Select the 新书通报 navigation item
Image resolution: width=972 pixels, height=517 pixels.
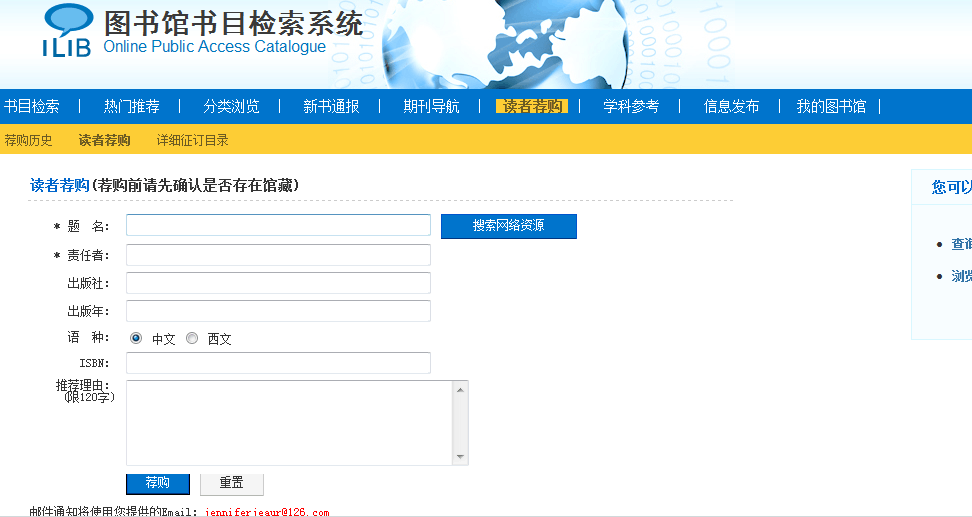point(331,106)
